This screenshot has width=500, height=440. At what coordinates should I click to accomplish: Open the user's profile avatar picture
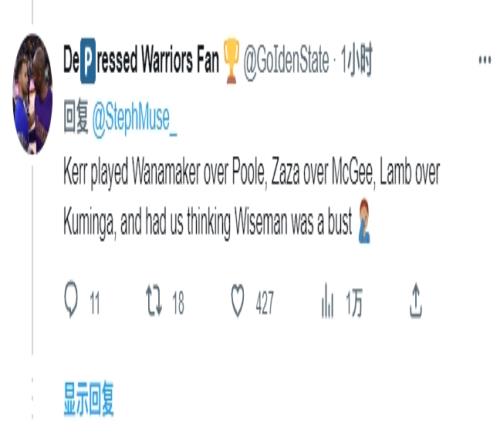pyautogui.click(x=32, y=94)
